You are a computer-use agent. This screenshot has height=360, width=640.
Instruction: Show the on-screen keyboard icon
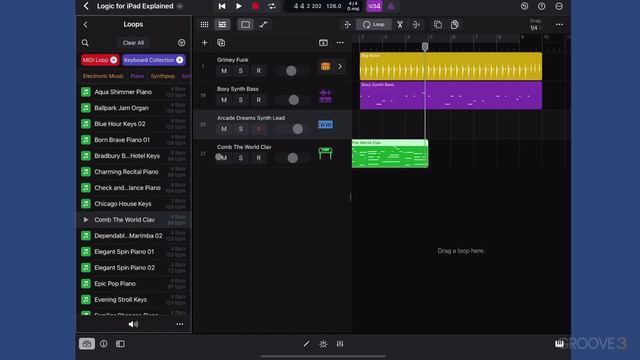[559, 344]
